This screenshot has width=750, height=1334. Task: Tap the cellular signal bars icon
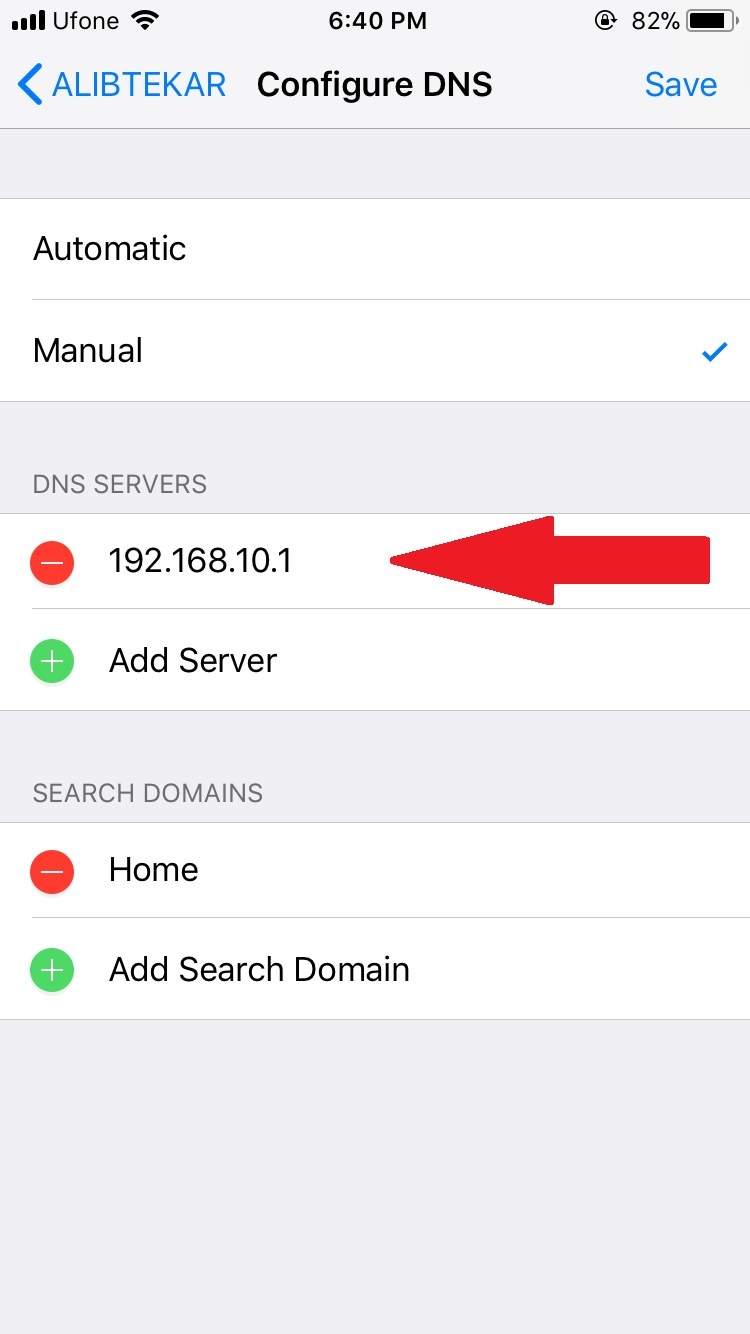point(29,21)
